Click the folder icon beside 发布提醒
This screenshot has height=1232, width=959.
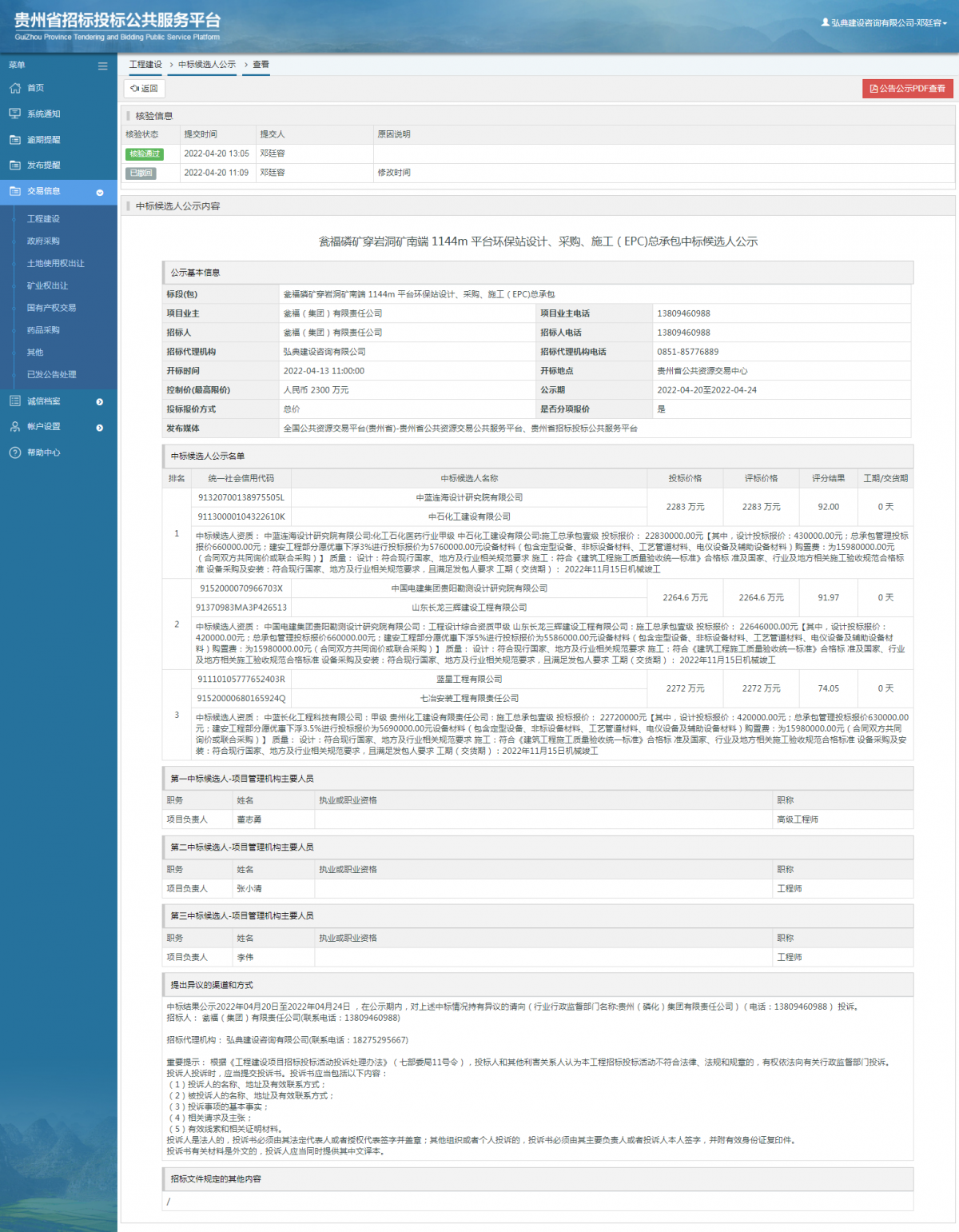[x=14, y=165]
